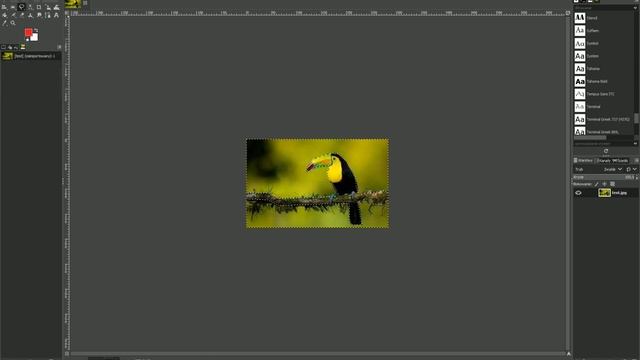This screenshot has height=360, width=640.
Task: Switch to the Paths tab
Action: (x=620, y=160)
